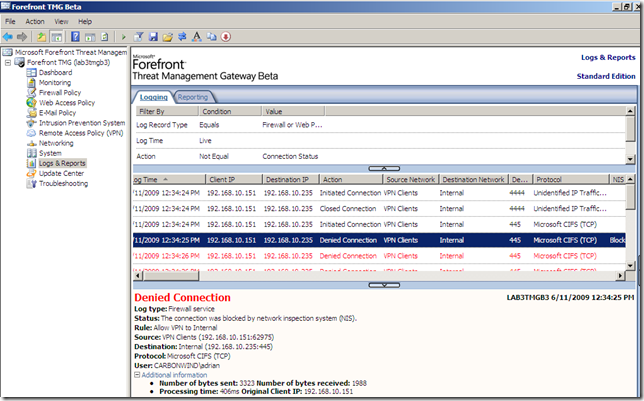Sort by Log Time column header
Viewport: 644px width, 401px height.
click(x=169, y=180)
